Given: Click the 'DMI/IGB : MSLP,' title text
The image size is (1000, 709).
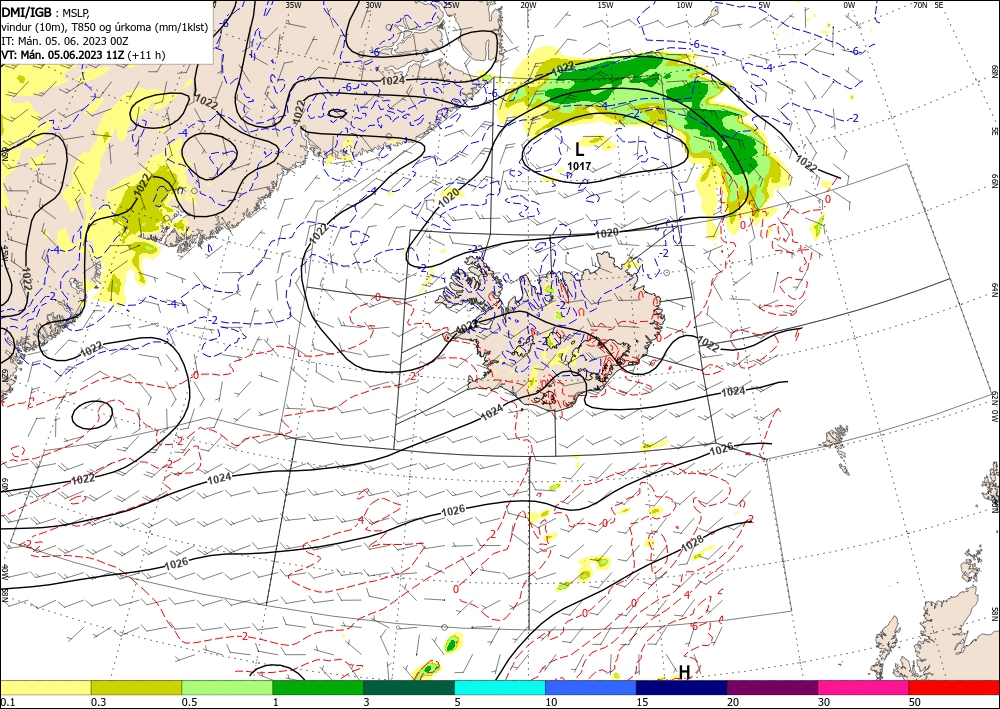Looking at the screenshot, I should pos(45,11).
